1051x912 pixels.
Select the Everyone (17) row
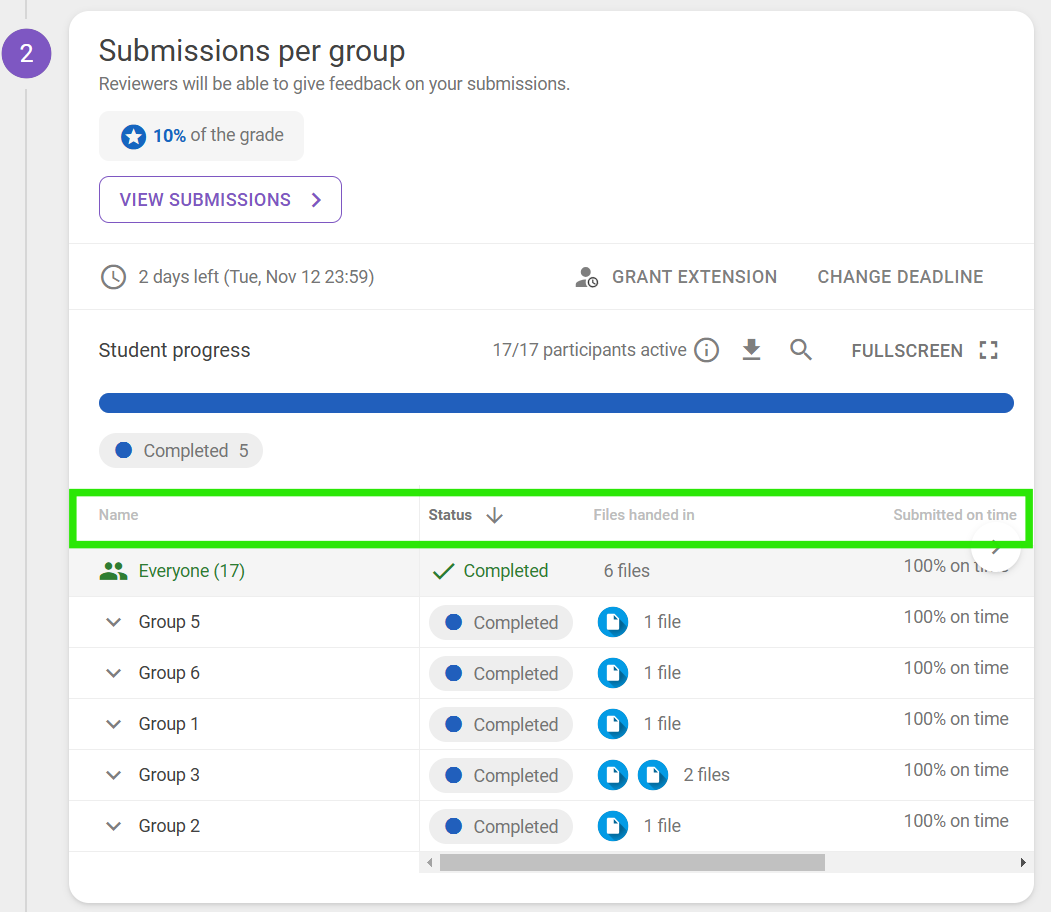tap(191, 571)
